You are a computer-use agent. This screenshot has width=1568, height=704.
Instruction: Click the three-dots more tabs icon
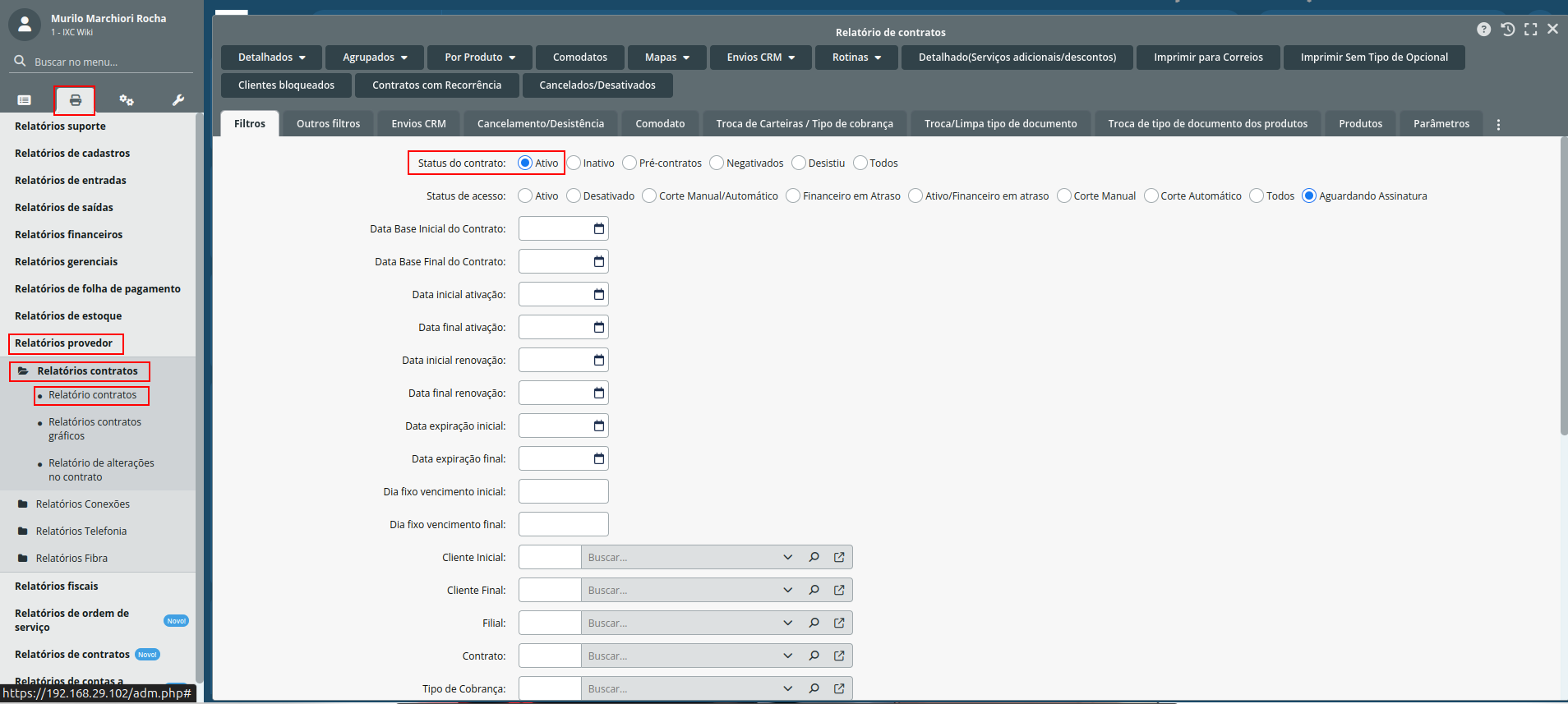(x=1498, y=125)
